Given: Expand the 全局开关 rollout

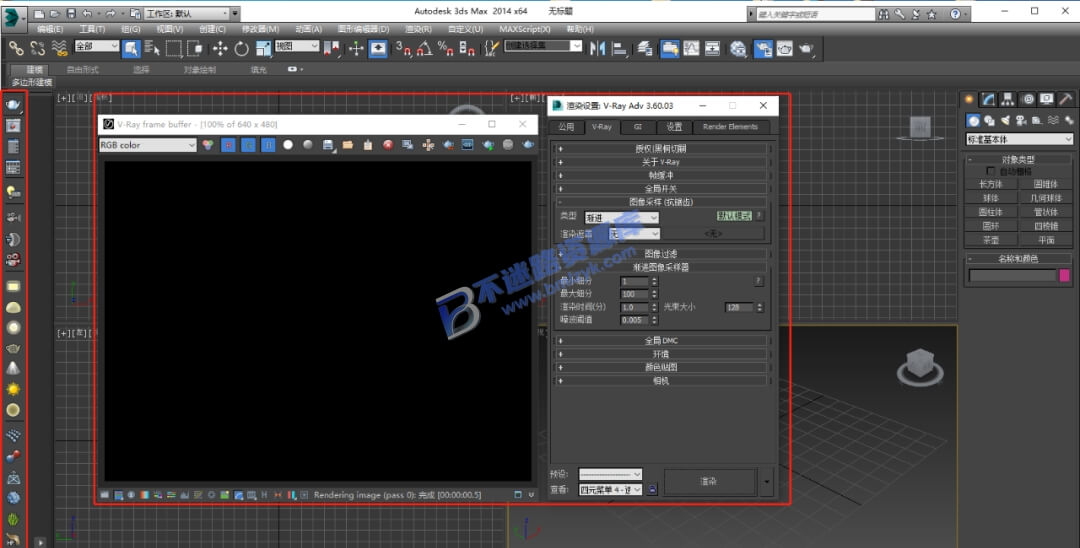Looking at the screenshot, I should tap(661, 189).
